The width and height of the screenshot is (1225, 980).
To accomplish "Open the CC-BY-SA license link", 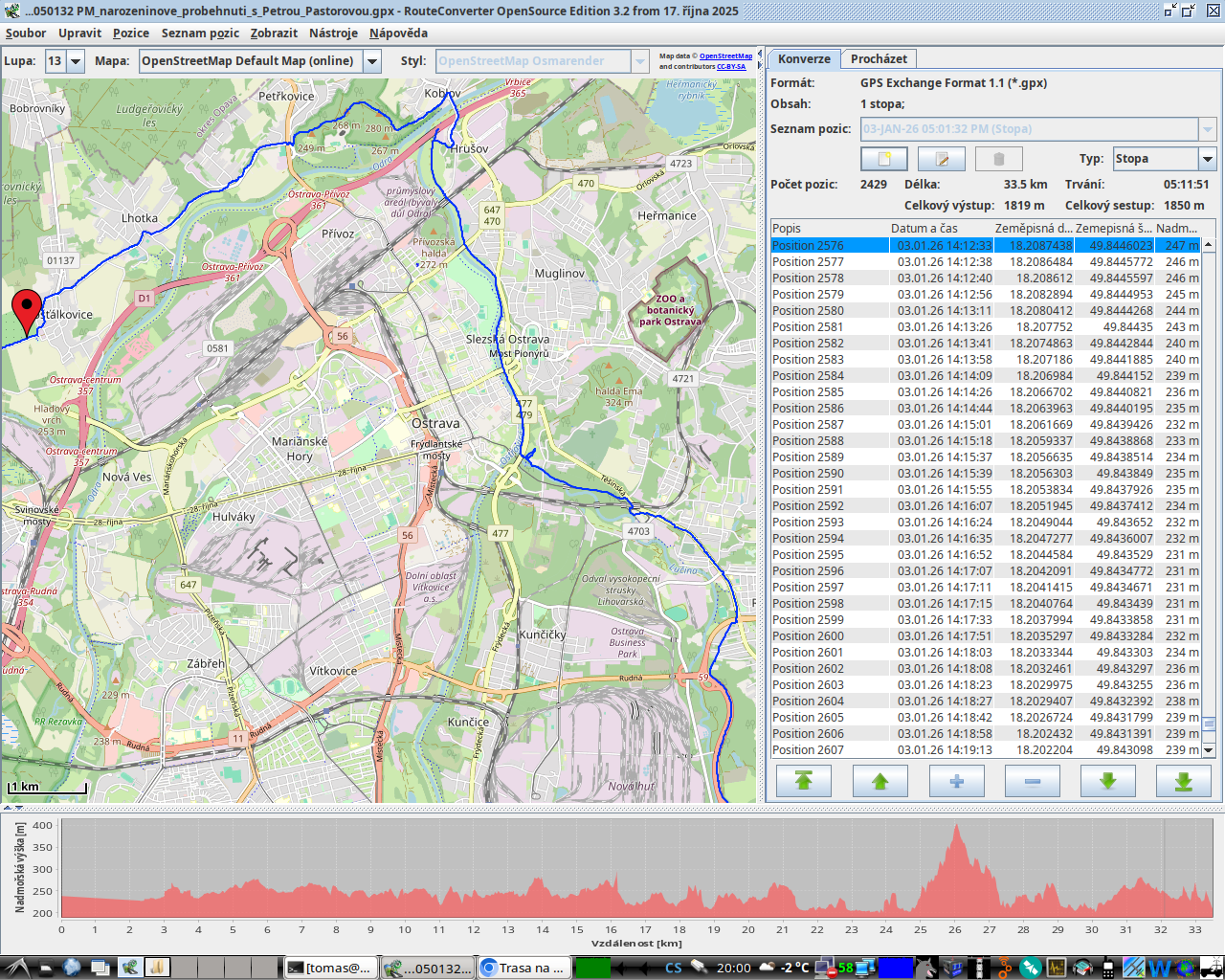I will coord(730,67).
